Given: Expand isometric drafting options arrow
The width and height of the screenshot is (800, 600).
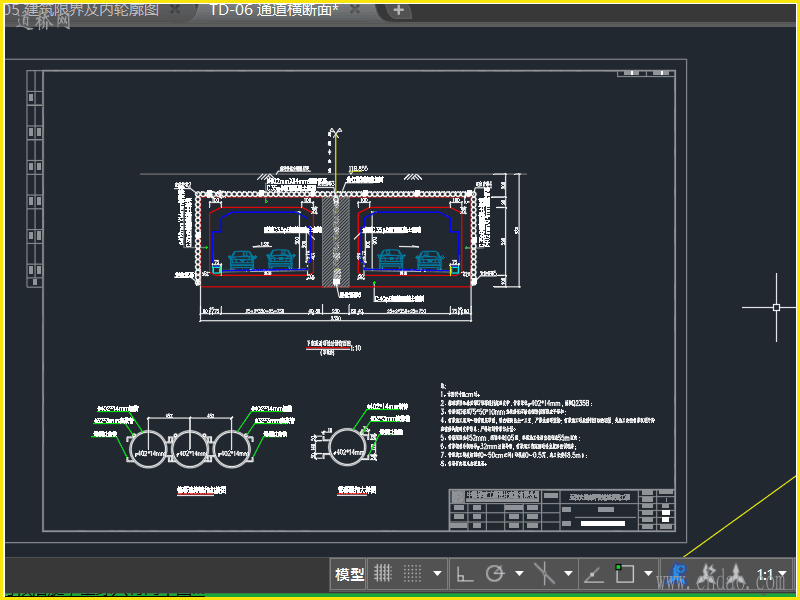Looking at the screenshot, I should tap(569, 574).
